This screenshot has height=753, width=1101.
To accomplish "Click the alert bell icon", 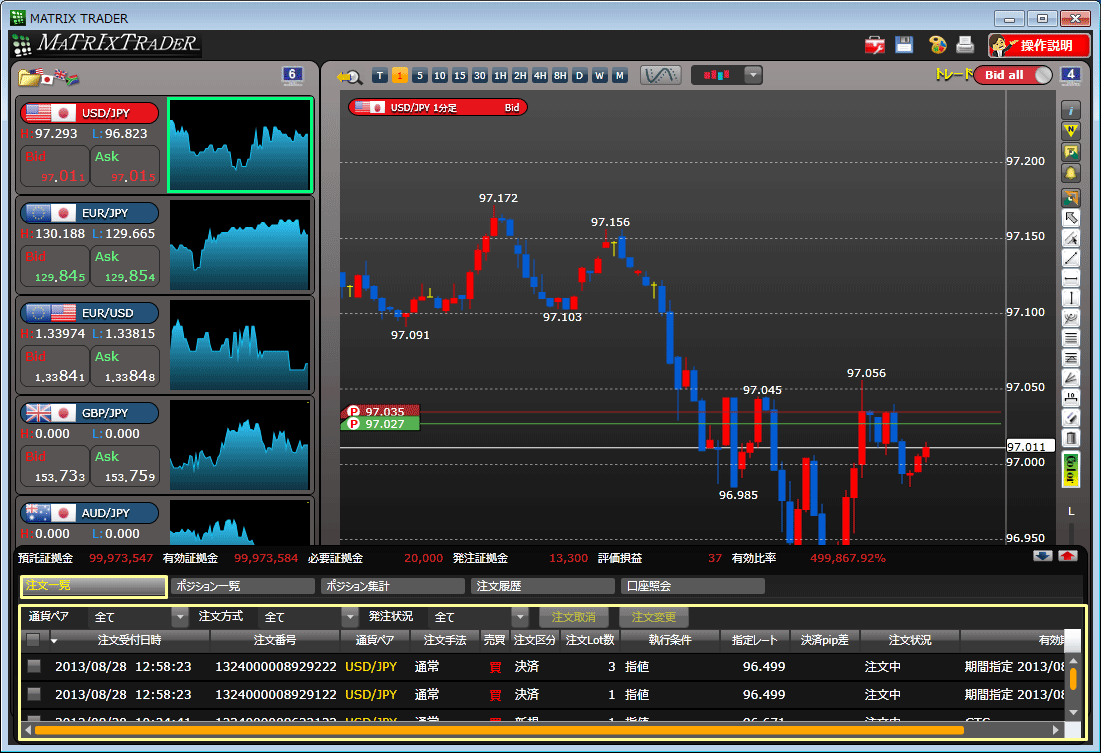I will point(1070,173).
